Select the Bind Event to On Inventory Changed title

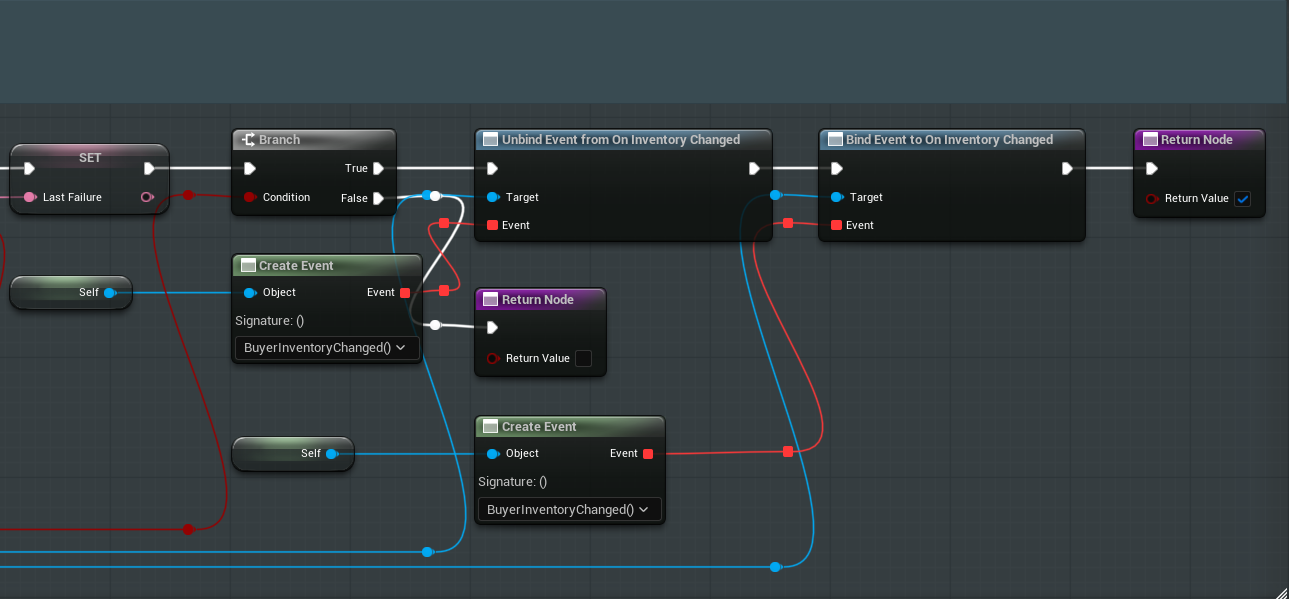(949, 140)
